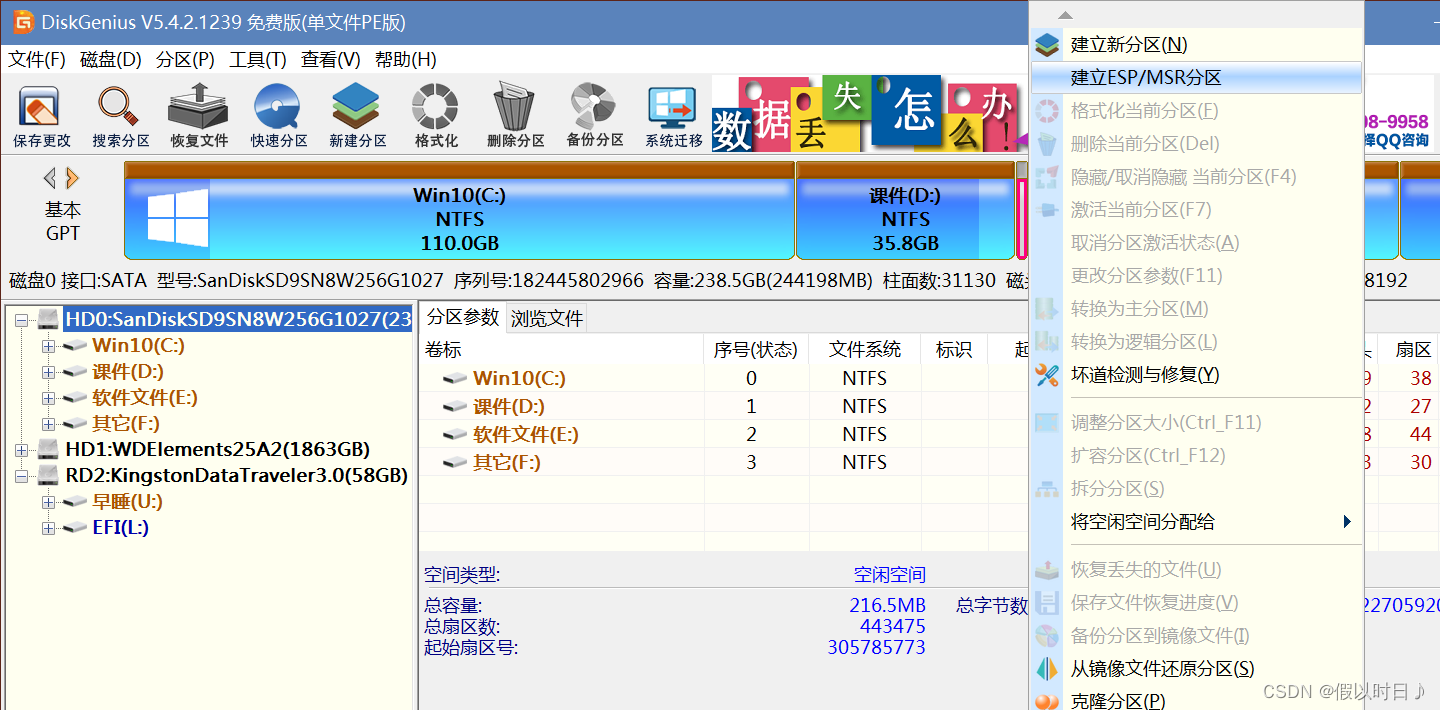1440x710 pixels.
Task: Choose 建立ESP/MSR分区 in context menu
Action: [1196, 78]
